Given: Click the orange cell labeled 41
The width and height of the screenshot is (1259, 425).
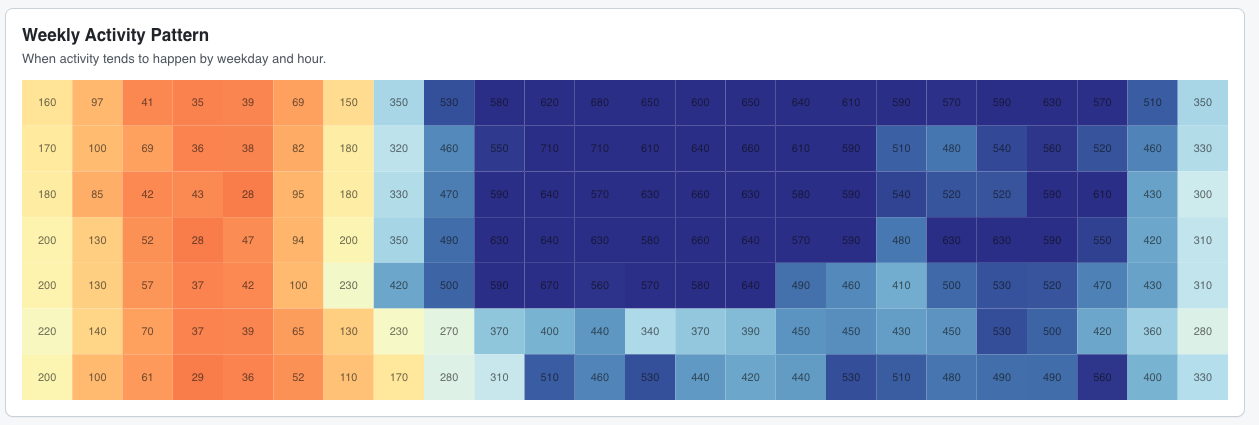Looking at the screenshot, I should [147, 102].
